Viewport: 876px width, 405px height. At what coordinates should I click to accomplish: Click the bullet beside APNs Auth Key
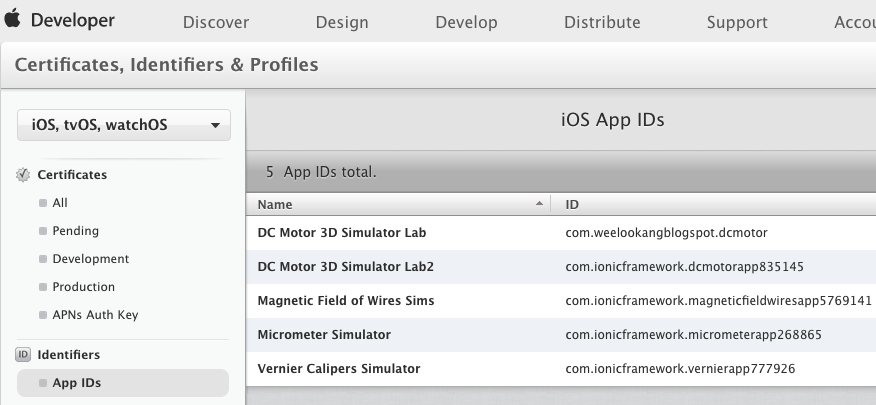point(43,315)
